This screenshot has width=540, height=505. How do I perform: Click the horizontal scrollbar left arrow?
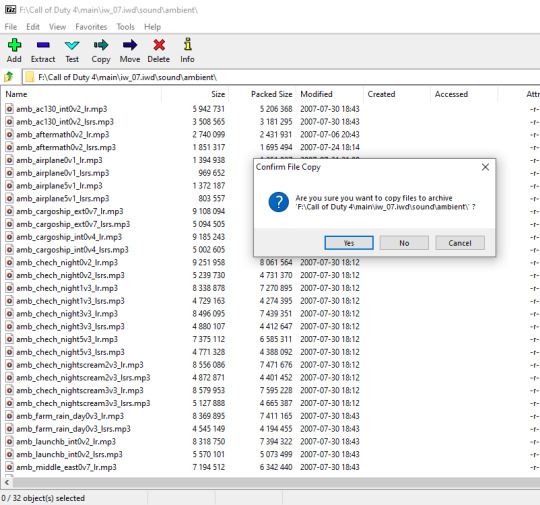click(x=7, y=482)
